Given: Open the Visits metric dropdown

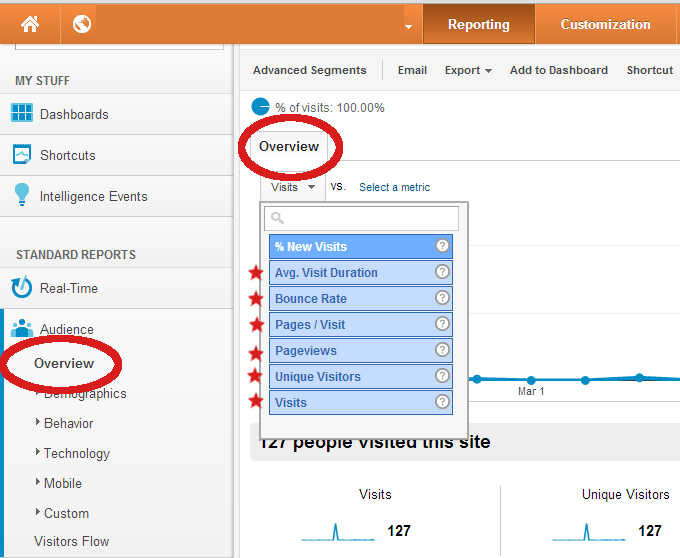Looking at the screenshot, I should tap(293, 187).
